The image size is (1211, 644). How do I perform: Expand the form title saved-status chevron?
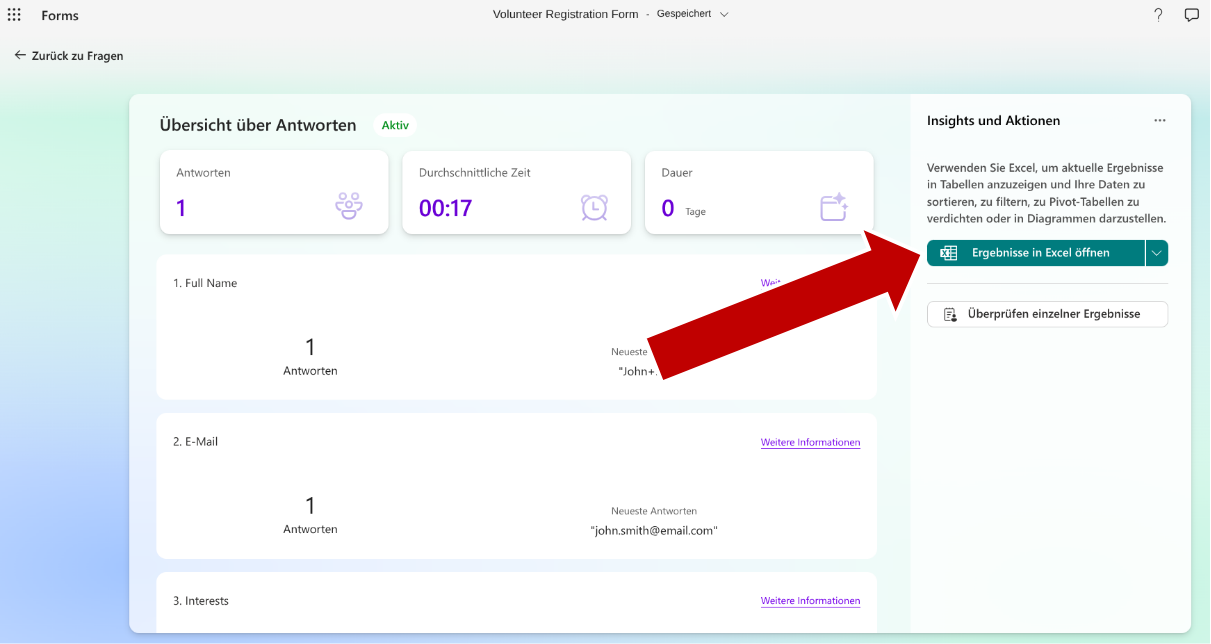tap(724, 15)
